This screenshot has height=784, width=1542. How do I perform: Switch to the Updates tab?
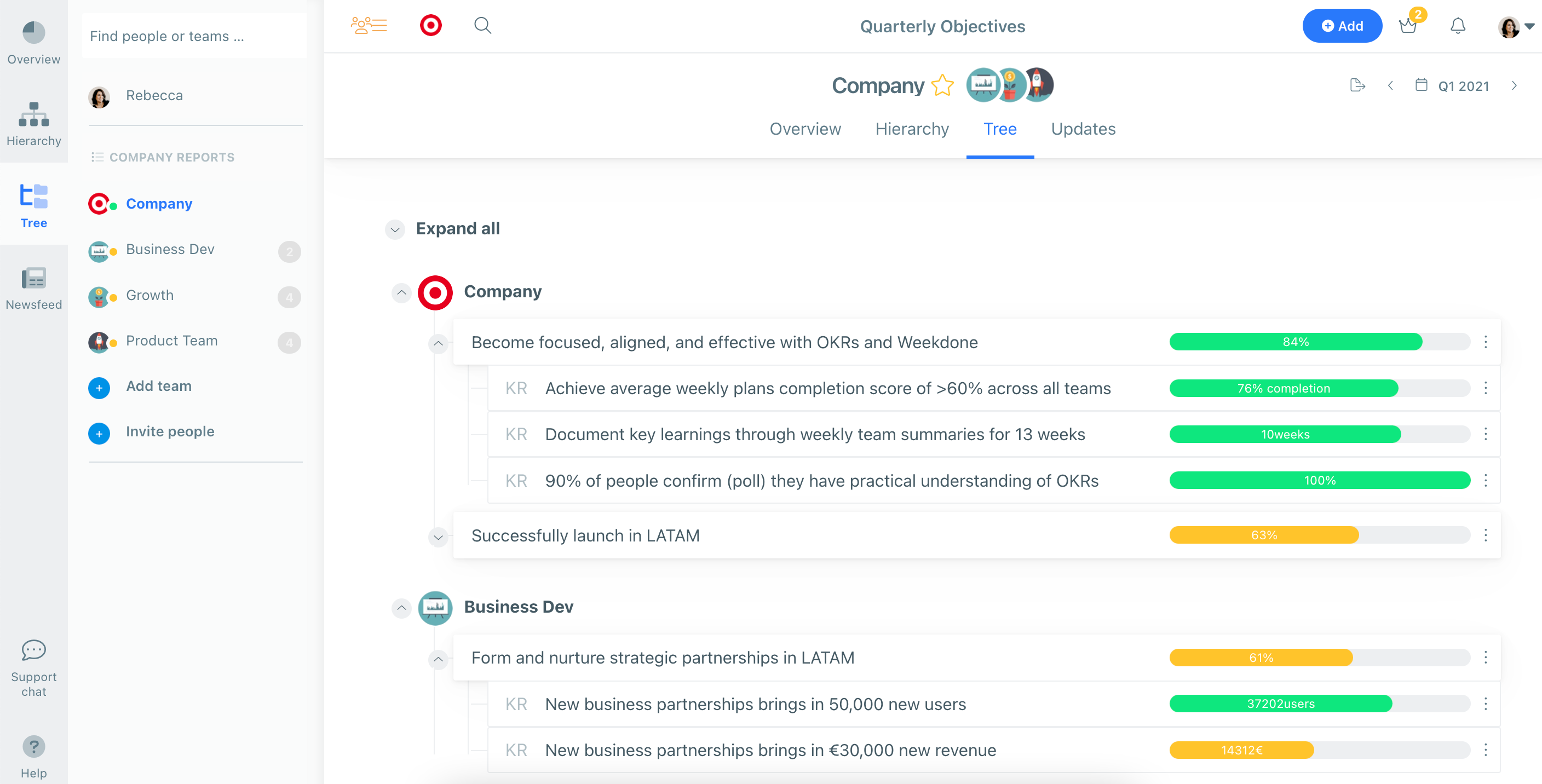point(1084,129)
